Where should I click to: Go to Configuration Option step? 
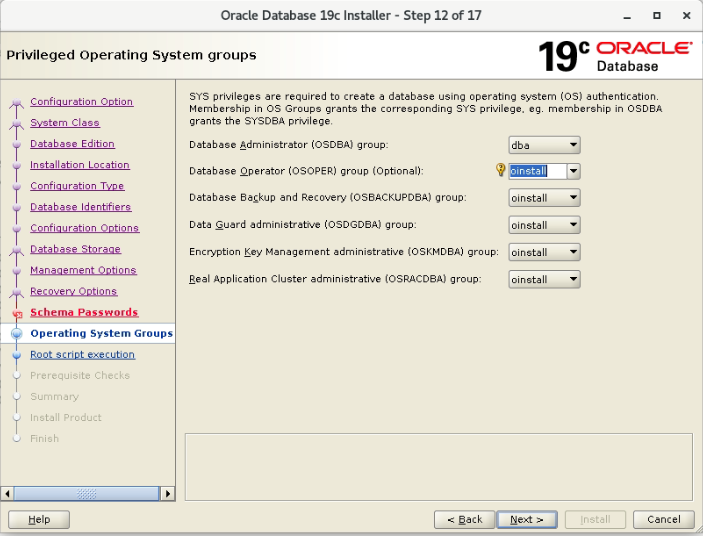coord(82,102)
